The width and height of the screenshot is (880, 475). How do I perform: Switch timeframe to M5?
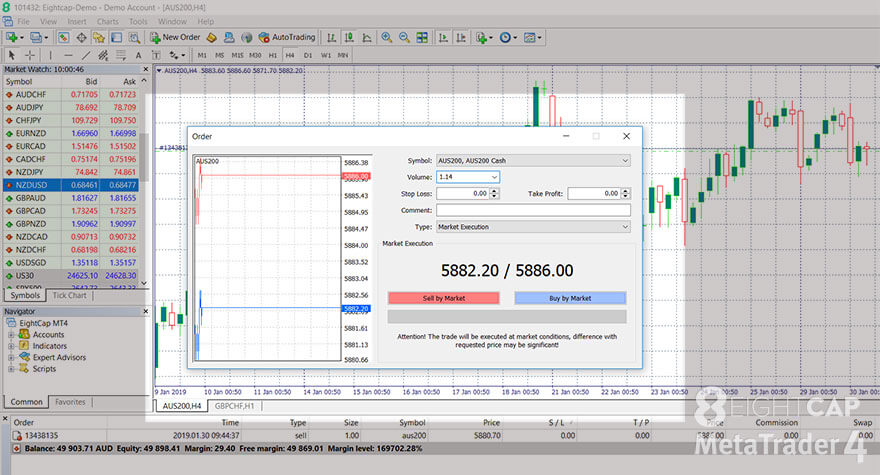pos(219,55)
